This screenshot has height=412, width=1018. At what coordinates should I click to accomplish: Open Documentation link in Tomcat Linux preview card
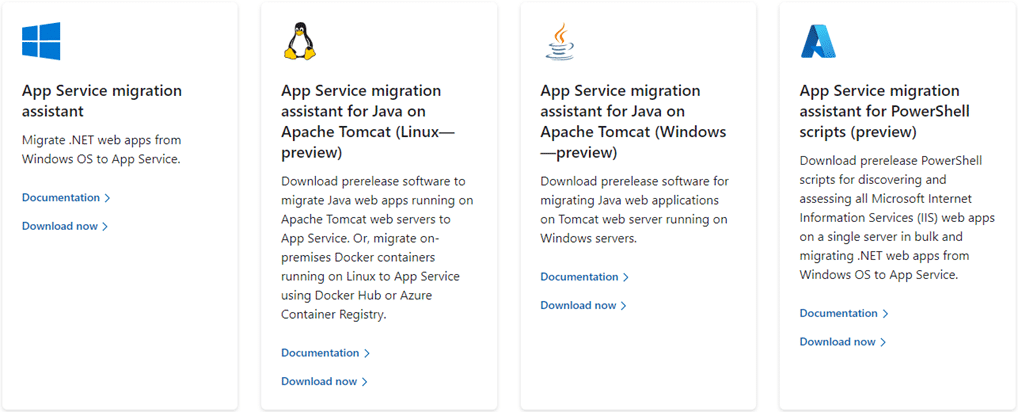(x=325, y=353)
